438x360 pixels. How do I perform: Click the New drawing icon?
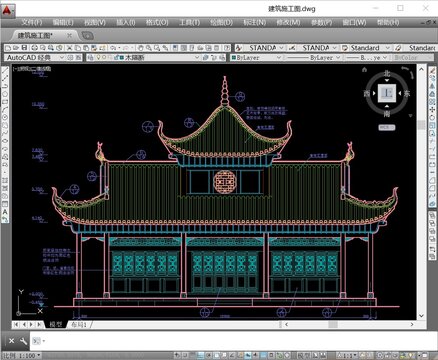[x=7, y=48]
